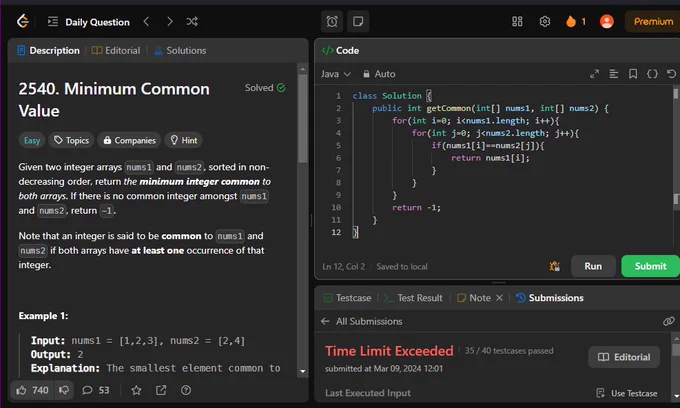This screenshot has height=408, width=680.
Task: Open the notes sticky icon in header
Action: pyautogui.click(x=358, y=21)
